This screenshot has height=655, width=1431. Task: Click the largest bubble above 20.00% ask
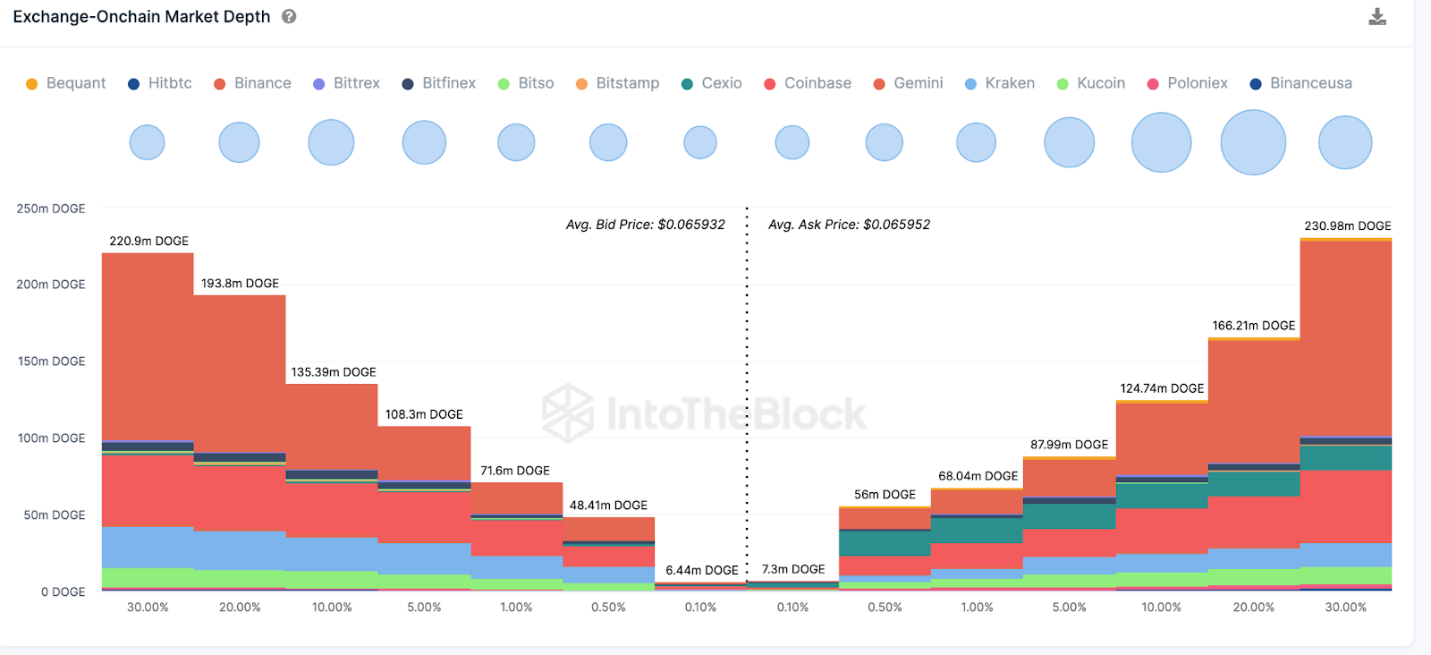coord(1253,143)
